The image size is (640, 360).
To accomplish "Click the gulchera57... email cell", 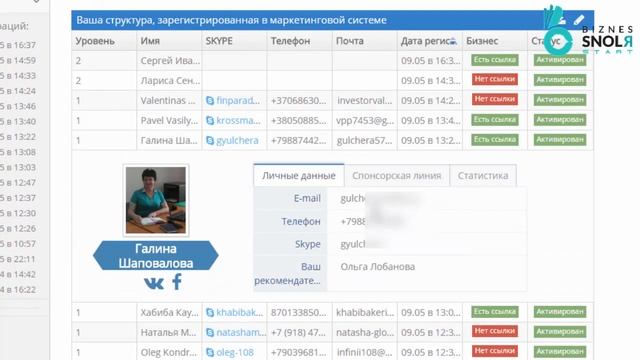I will point(364,140).
